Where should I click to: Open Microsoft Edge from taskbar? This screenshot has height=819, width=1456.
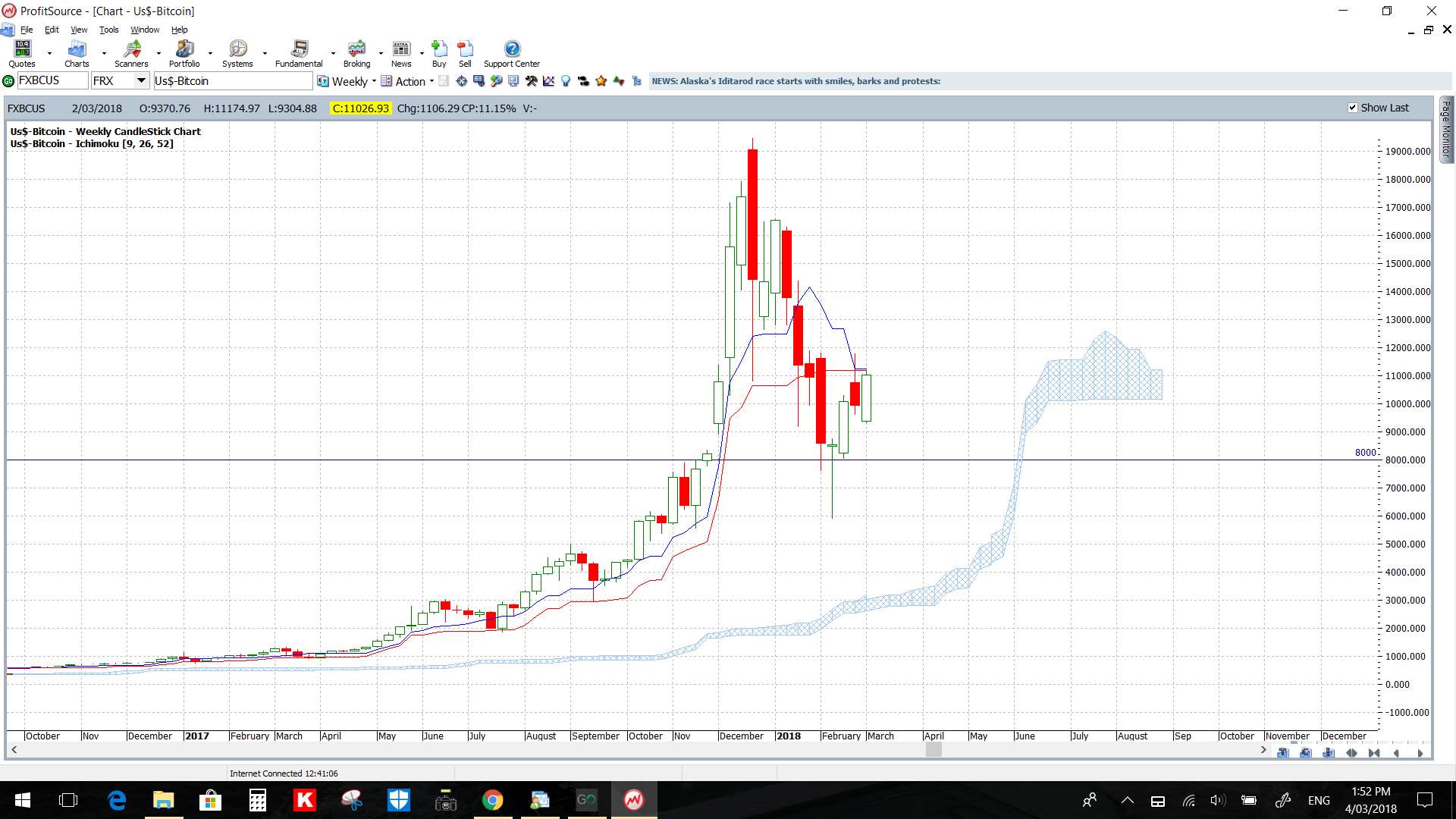click(117, 800)
